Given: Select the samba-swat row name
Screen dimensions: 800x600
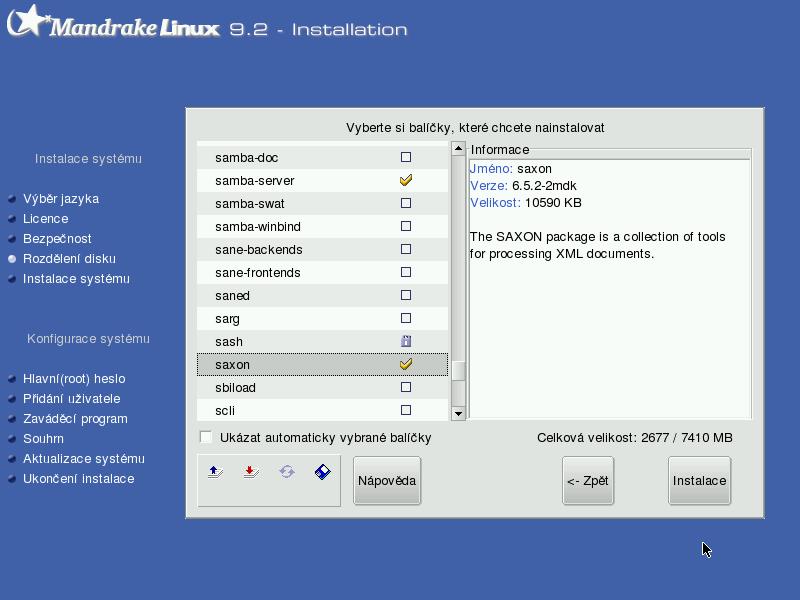Looking at the screenshot, I should coord(249,204).
